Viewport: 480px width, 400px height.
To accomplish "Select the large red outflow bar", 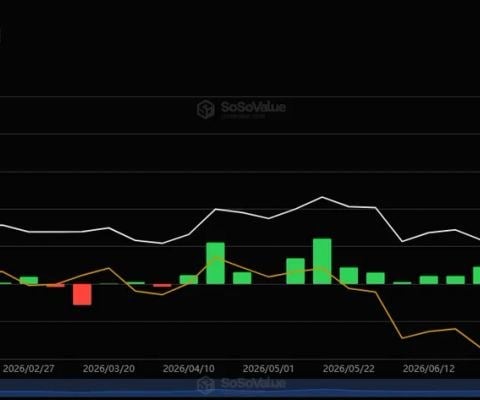I will (x=82, y=294).
